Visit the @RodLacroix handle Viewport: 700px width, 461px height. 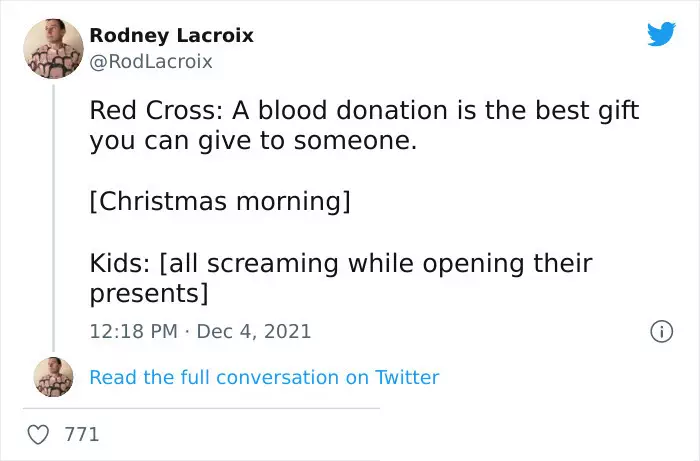(151, 62)
